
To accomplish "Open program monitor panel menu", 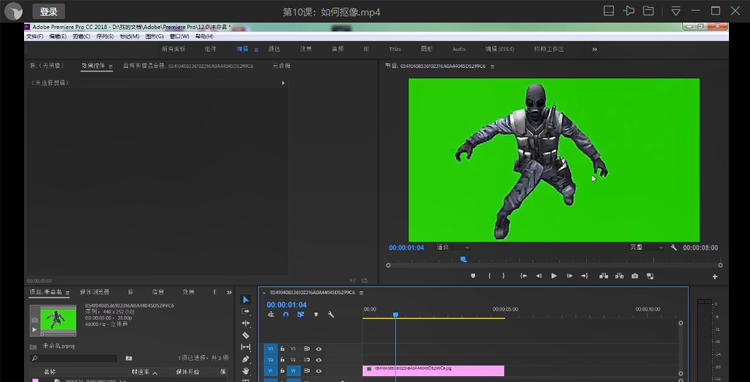I will pos(493,66).
